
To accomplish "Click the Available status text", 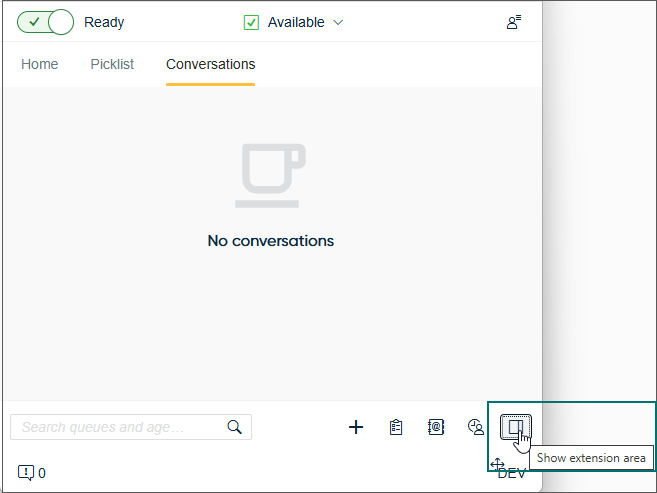I will [x=296, y=22].
